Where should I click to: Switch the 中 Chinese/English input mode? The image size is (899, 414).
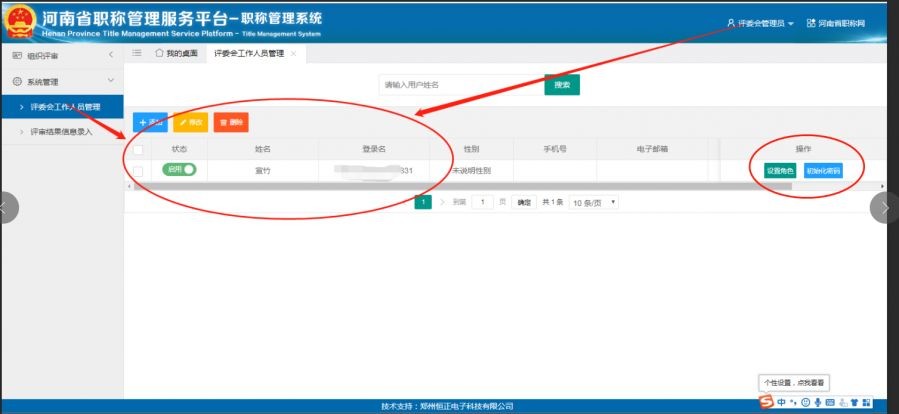coord(781,403)
